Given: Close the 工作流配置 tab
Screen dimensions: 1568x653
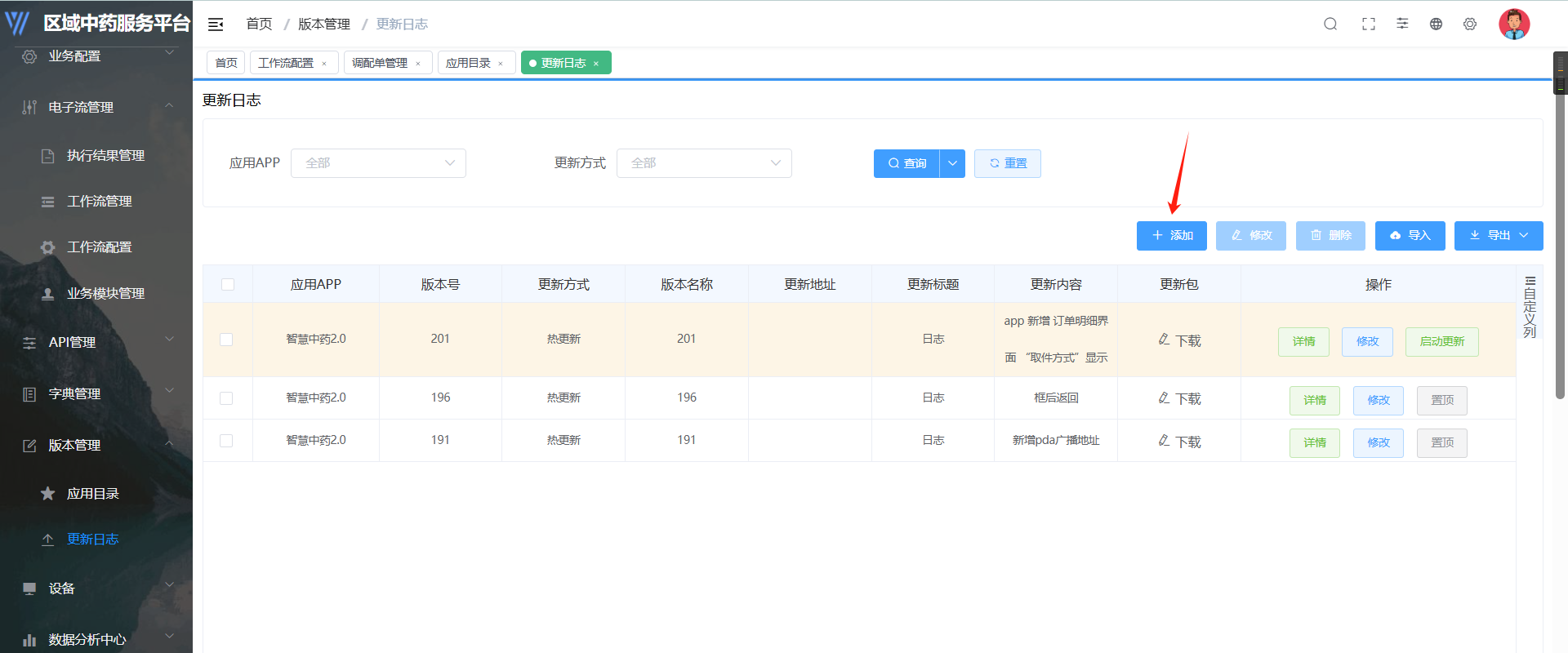Looking at the screenshot, I should click(324, 64).
